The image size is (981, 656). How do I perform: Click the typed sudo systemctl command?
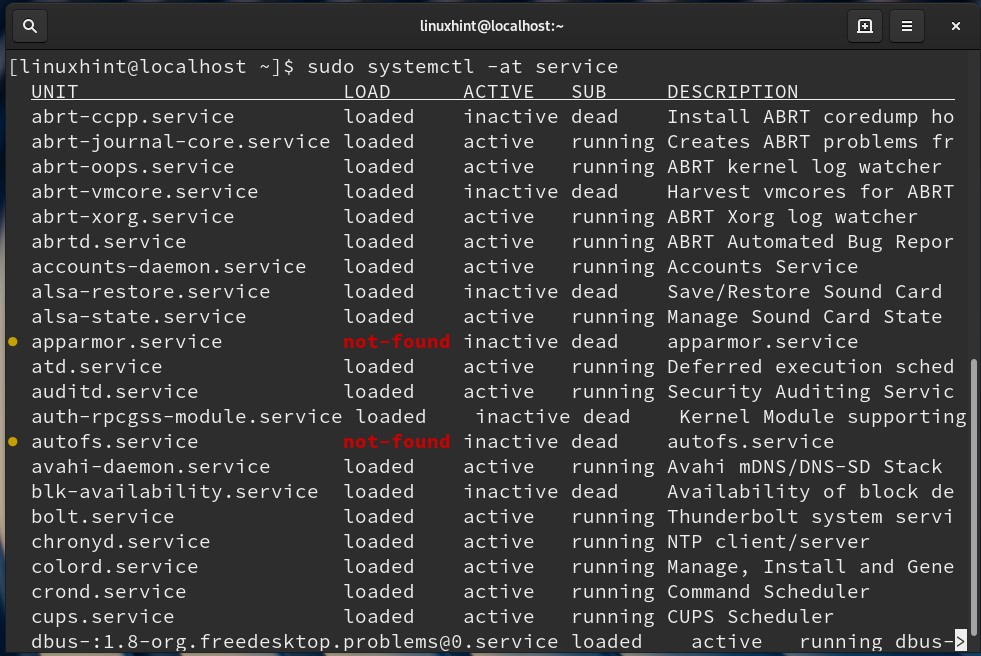(462, 67)
